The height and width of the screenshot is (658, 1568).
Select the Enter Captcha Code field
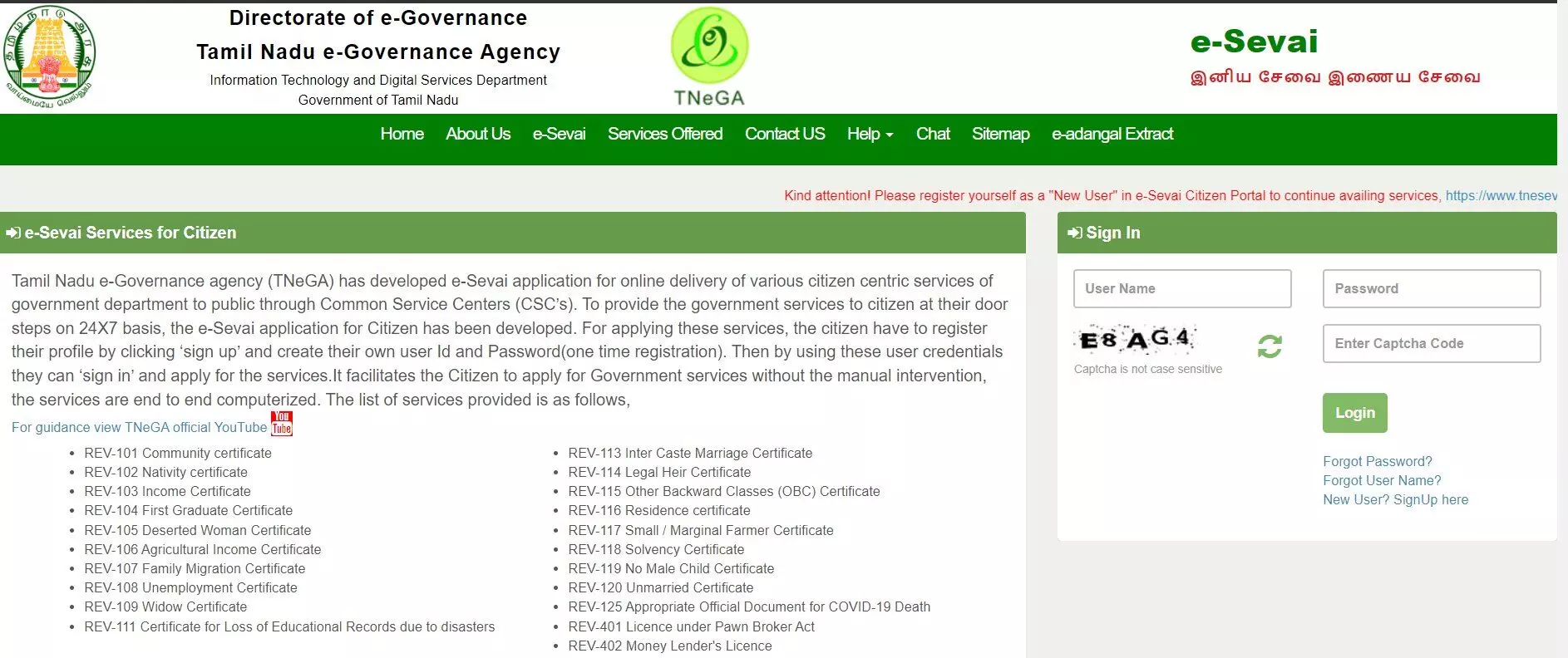pyautogui.click(x=1431, y=343)
